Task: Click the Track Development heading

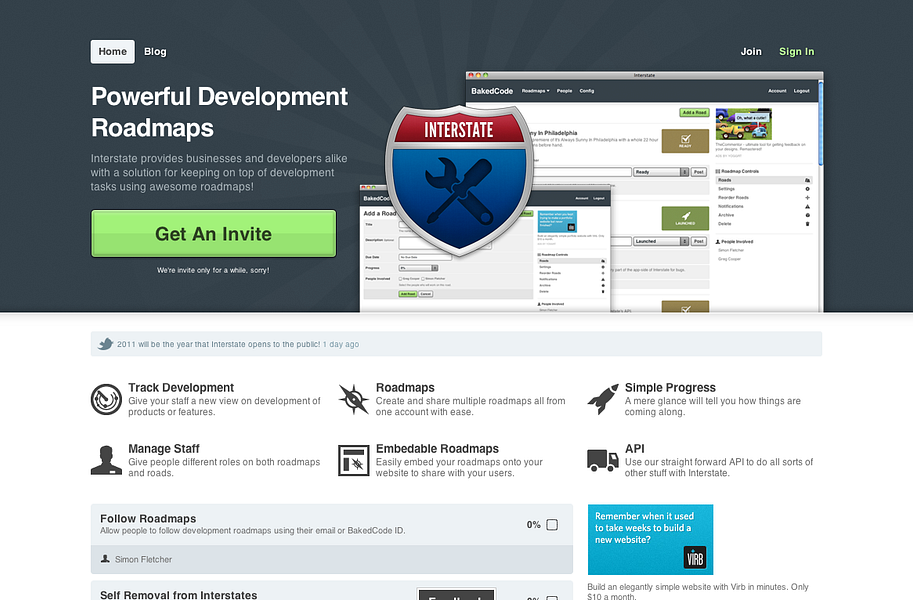Action: click(181, 387)
